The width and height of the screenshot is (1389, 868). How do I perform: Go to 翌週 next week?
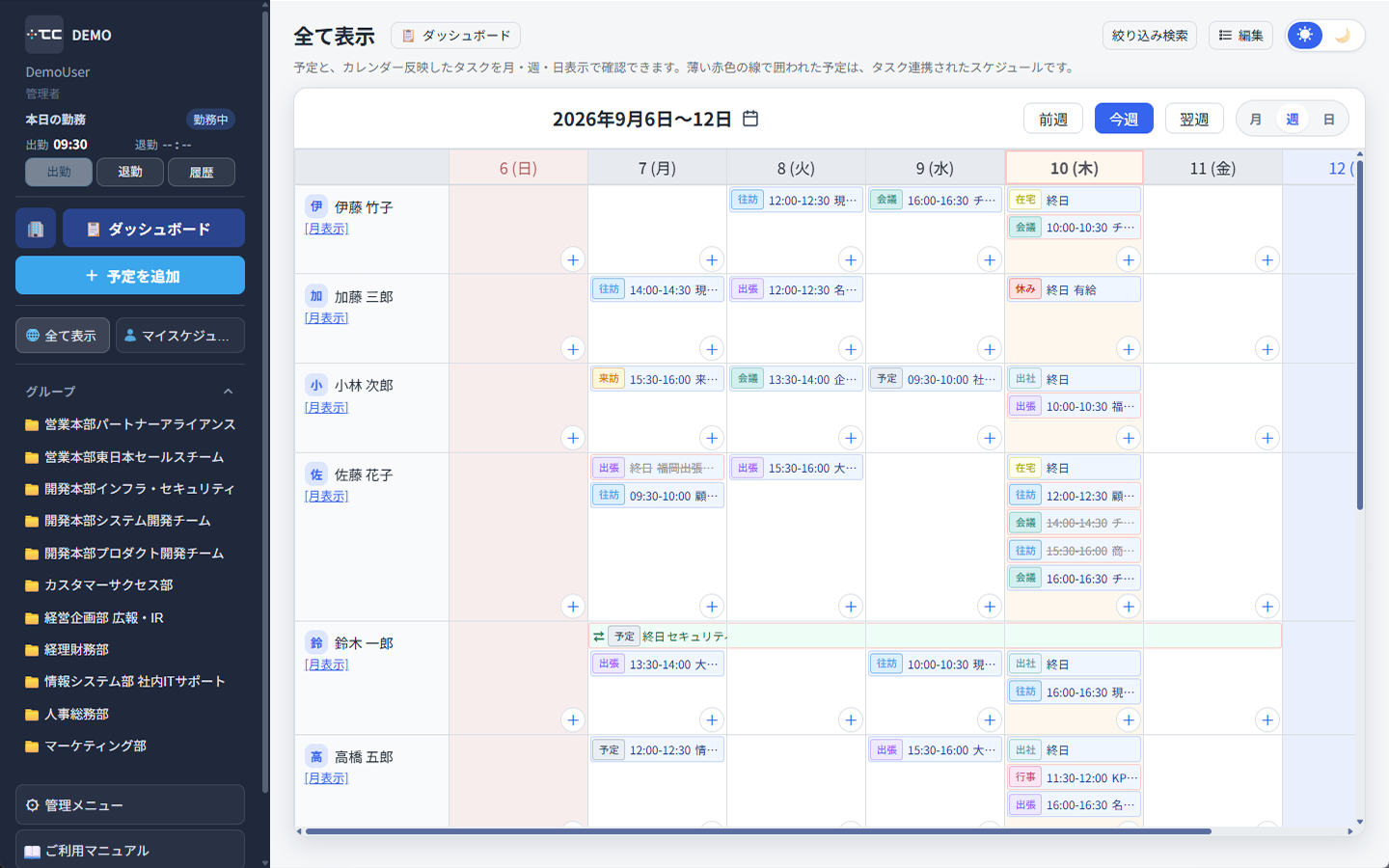[x=1194, y=120]
